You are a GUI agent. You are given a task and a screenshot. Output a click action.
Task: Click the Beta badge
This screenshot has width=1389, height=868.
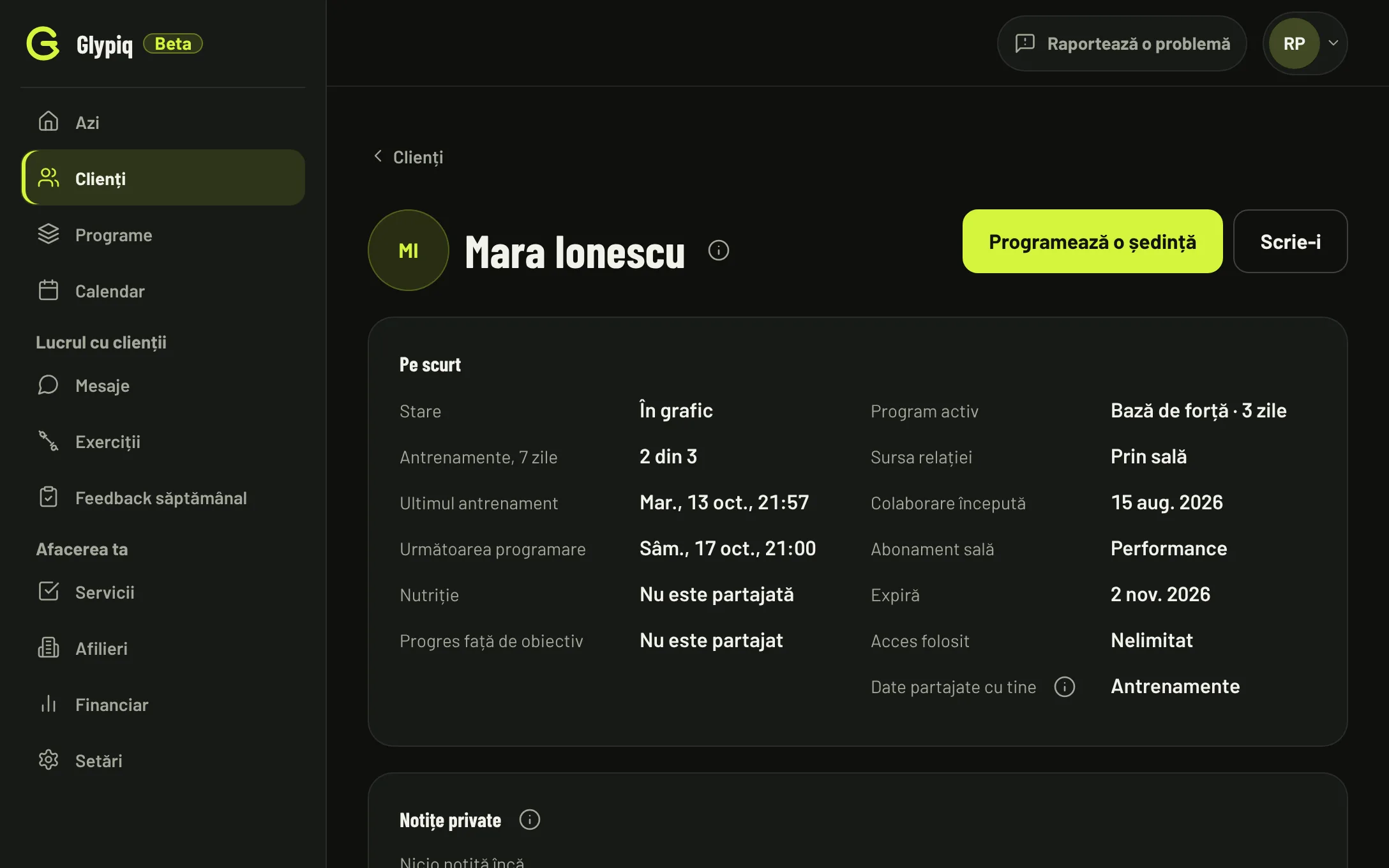coord(172,43)
